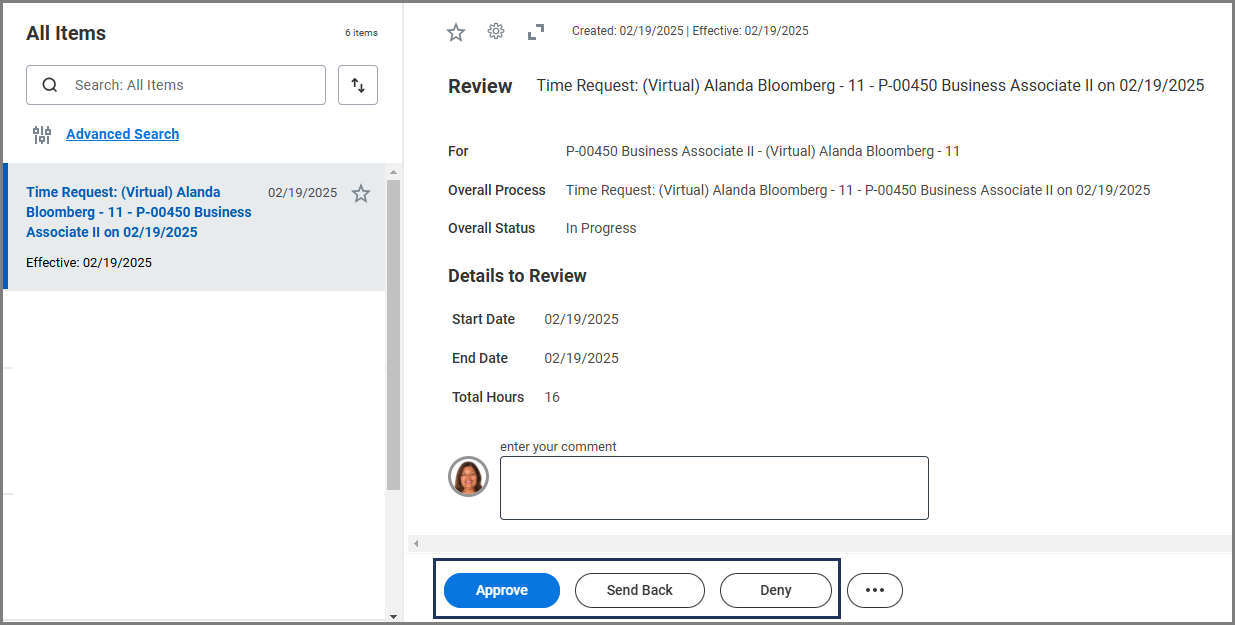Click the left arrow on horizontal scrollbar
Image resolution: width=1235 pixels, height=625 pixels.
click(415, 543)
